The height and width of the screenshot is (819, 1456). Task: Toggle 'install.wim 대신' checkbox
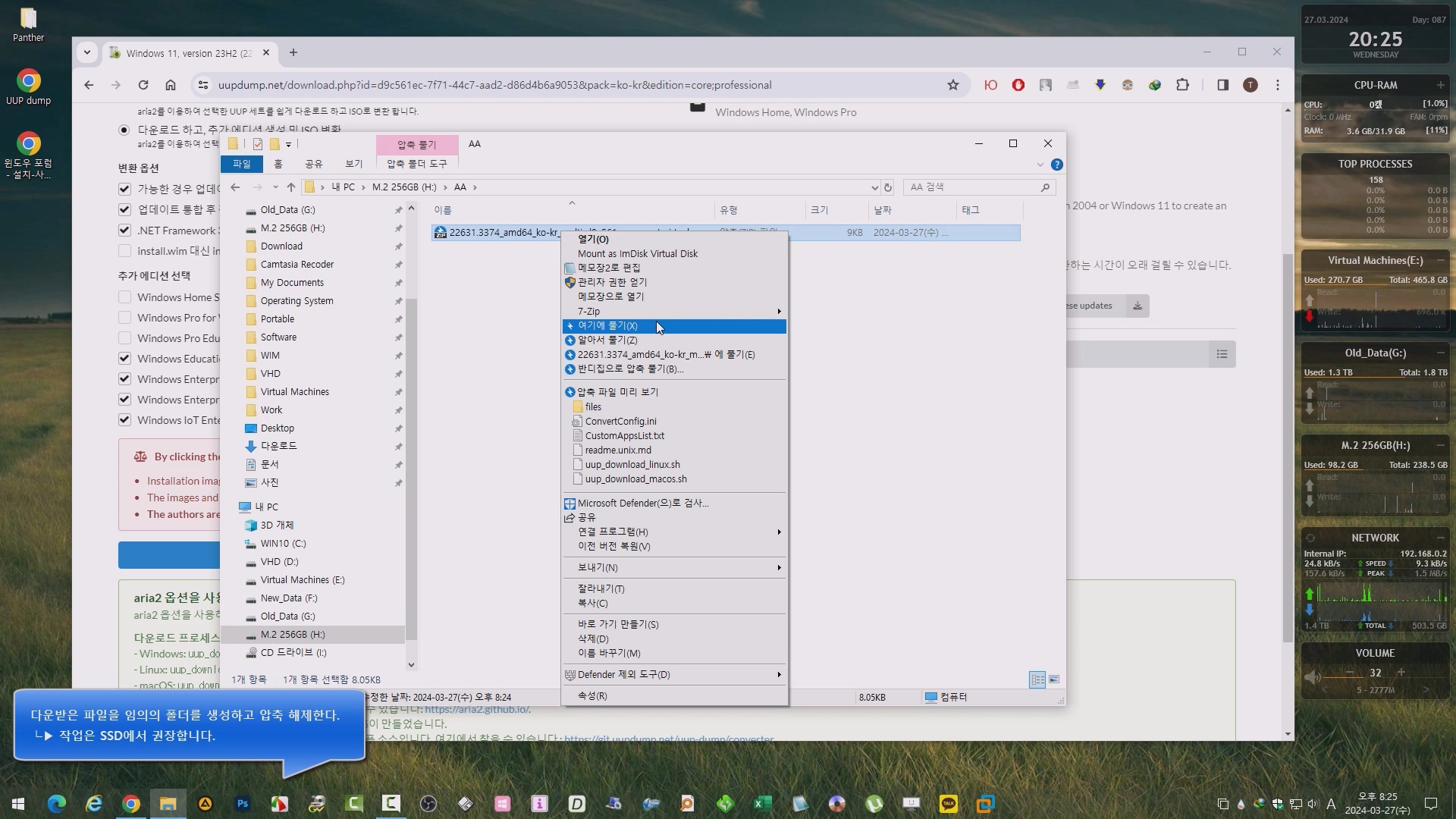tap(125, 251)
